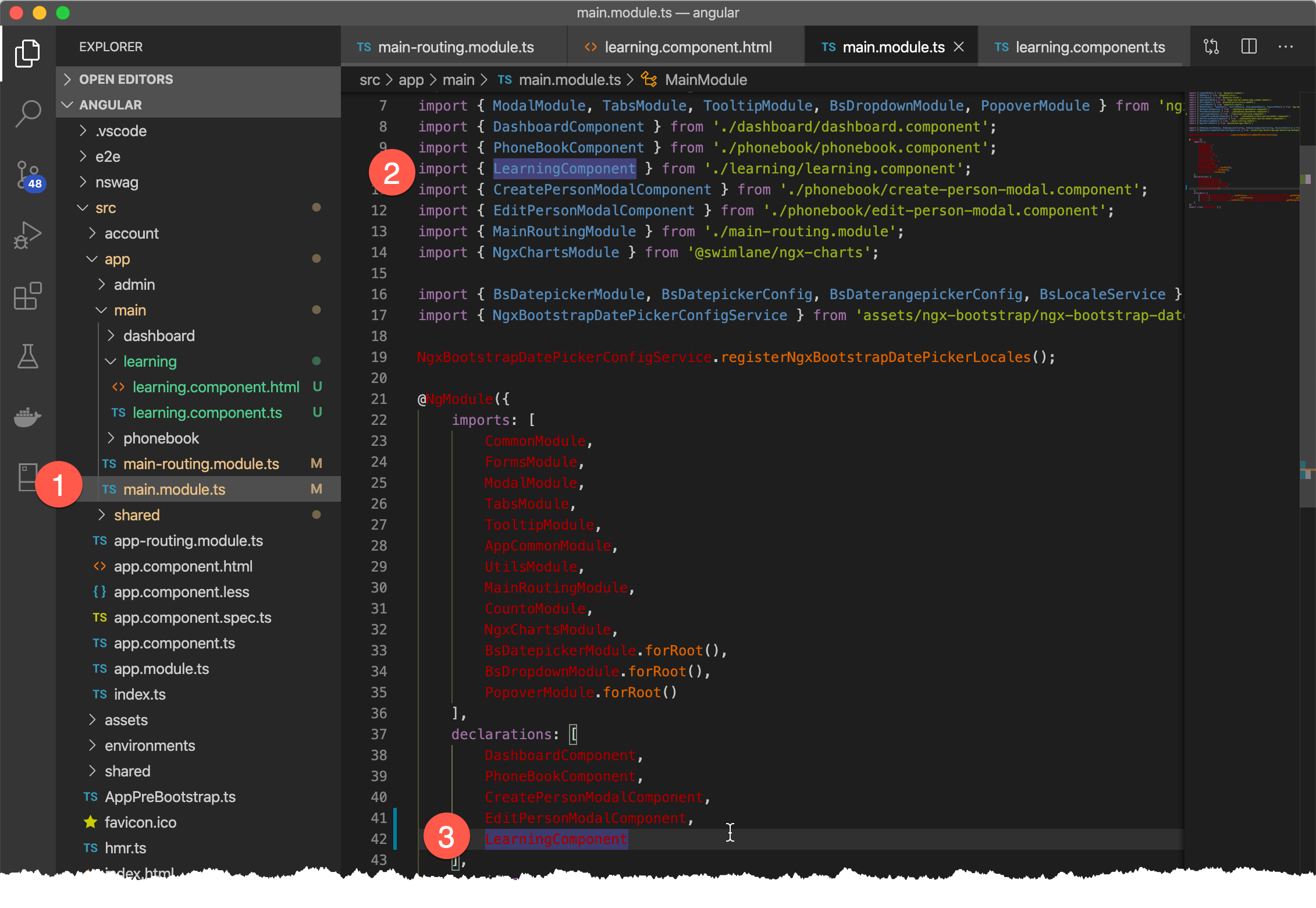The height and width of the screenshot is (908, 1316).
Task: Collapse the learning folder in explorer
Action: (x=150, y=361)
